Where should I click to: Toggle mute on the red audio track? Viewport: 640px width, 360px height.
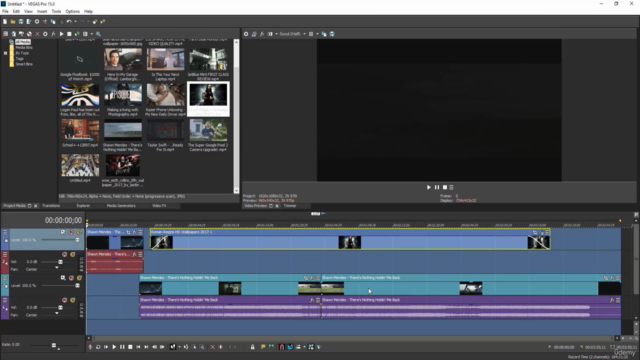click(x=64, y=255)
